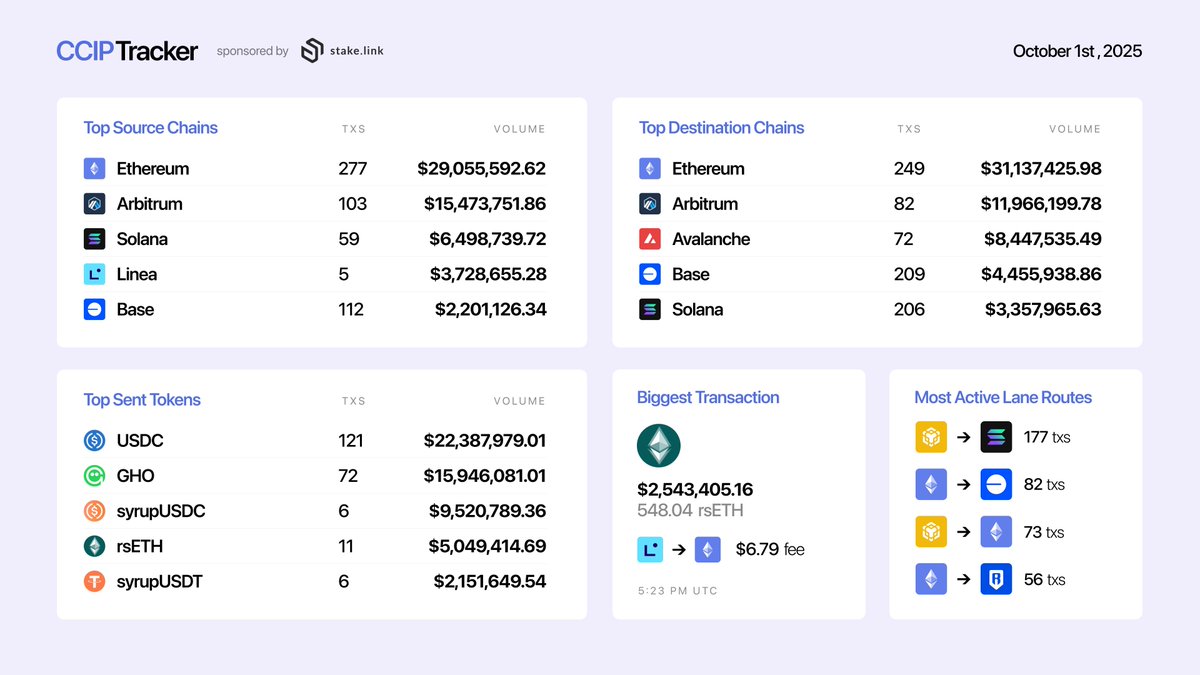Viewport: 1200px width, 675px height.
Task: Click the CCIP Tracker logo title
Action: [127, 51]
